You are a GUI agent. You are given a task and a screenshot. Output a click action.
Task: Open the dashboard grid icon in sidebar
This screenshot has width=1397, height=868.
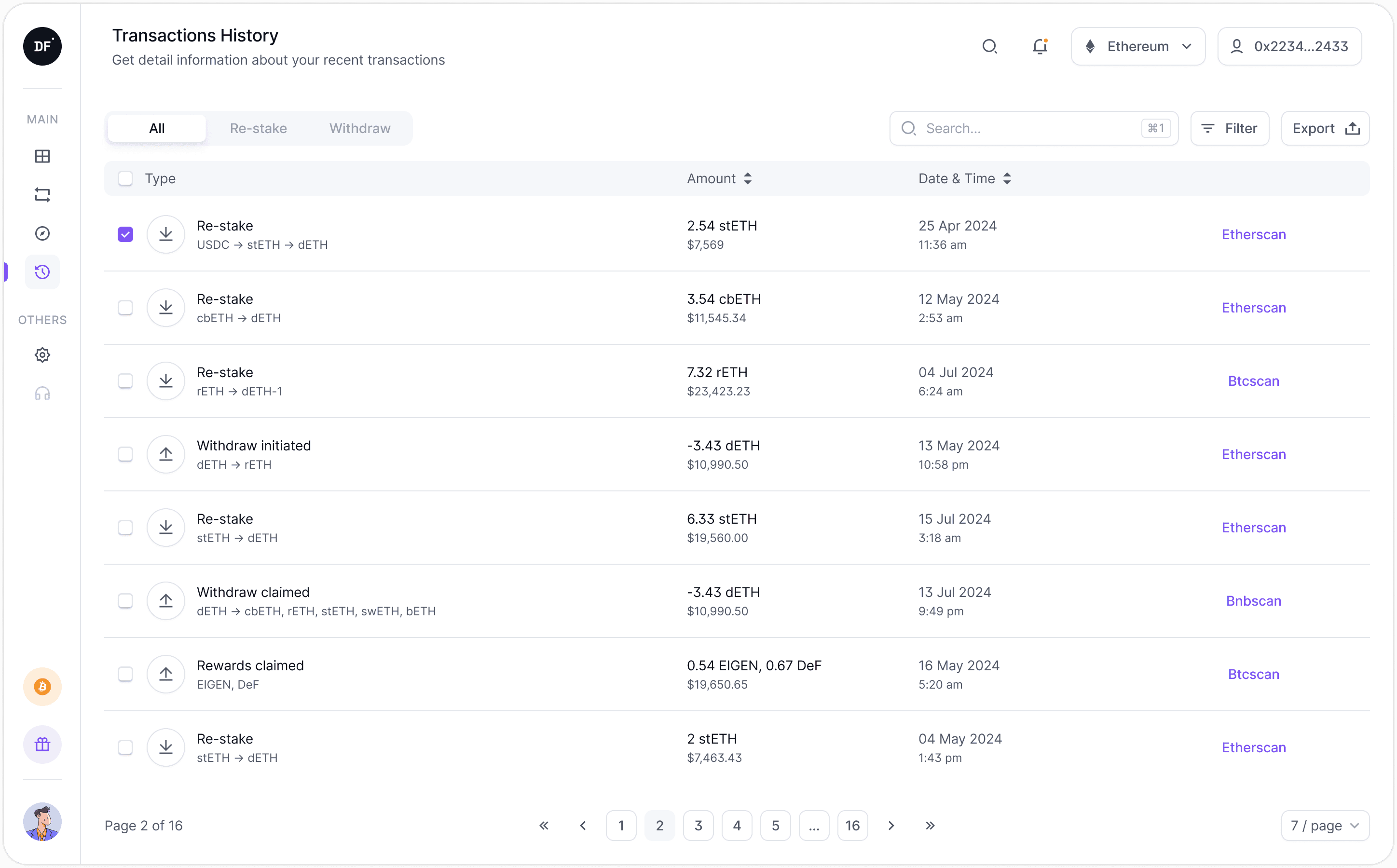click(42, 156)
